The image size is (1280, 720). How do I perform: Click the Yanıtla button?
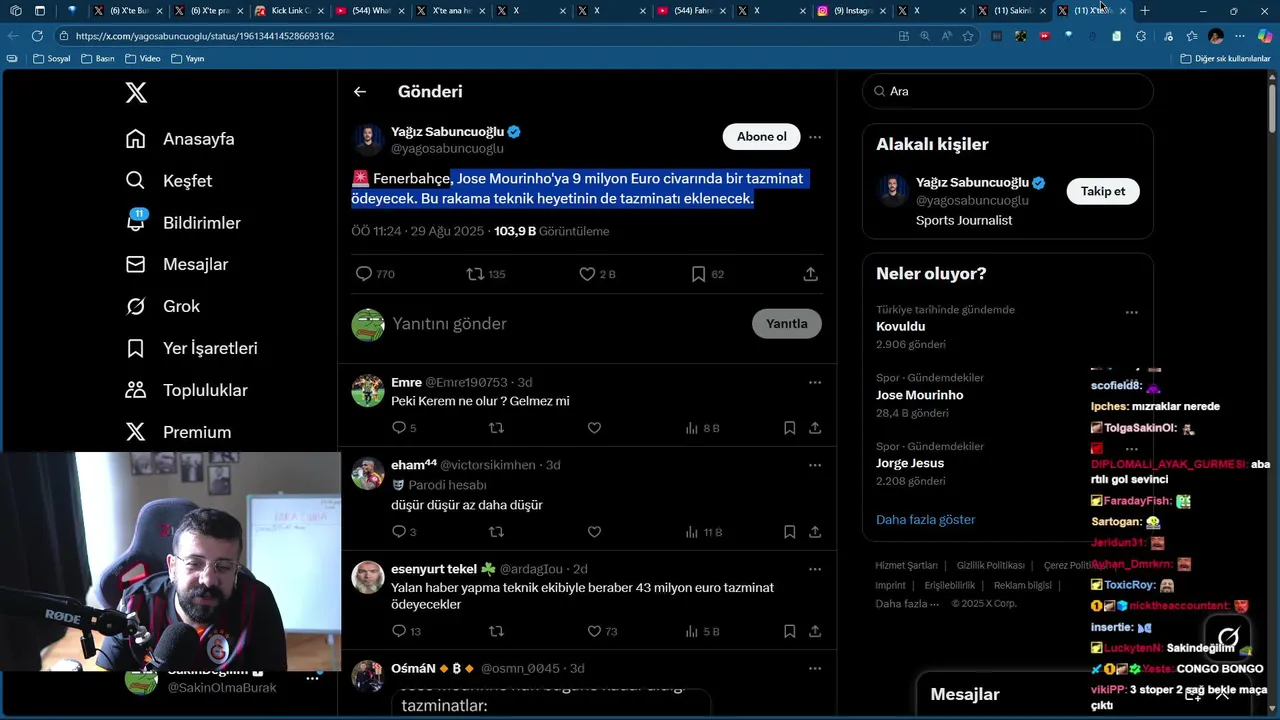(787, 324)
